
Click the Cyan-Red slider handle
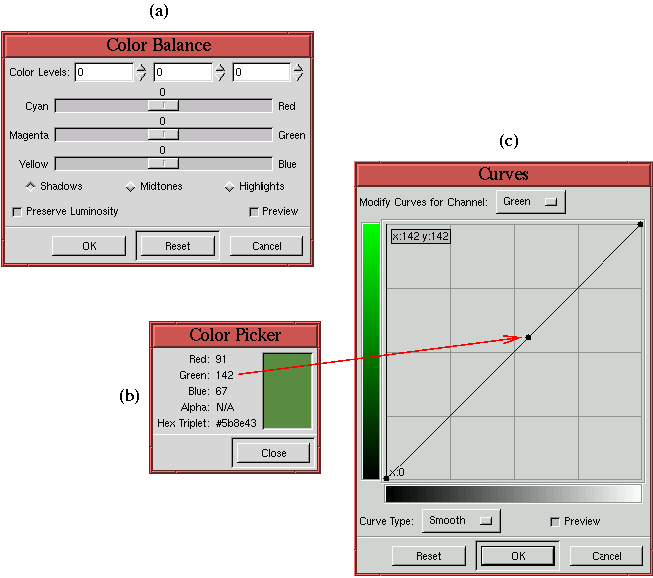[x=163, y=105]
